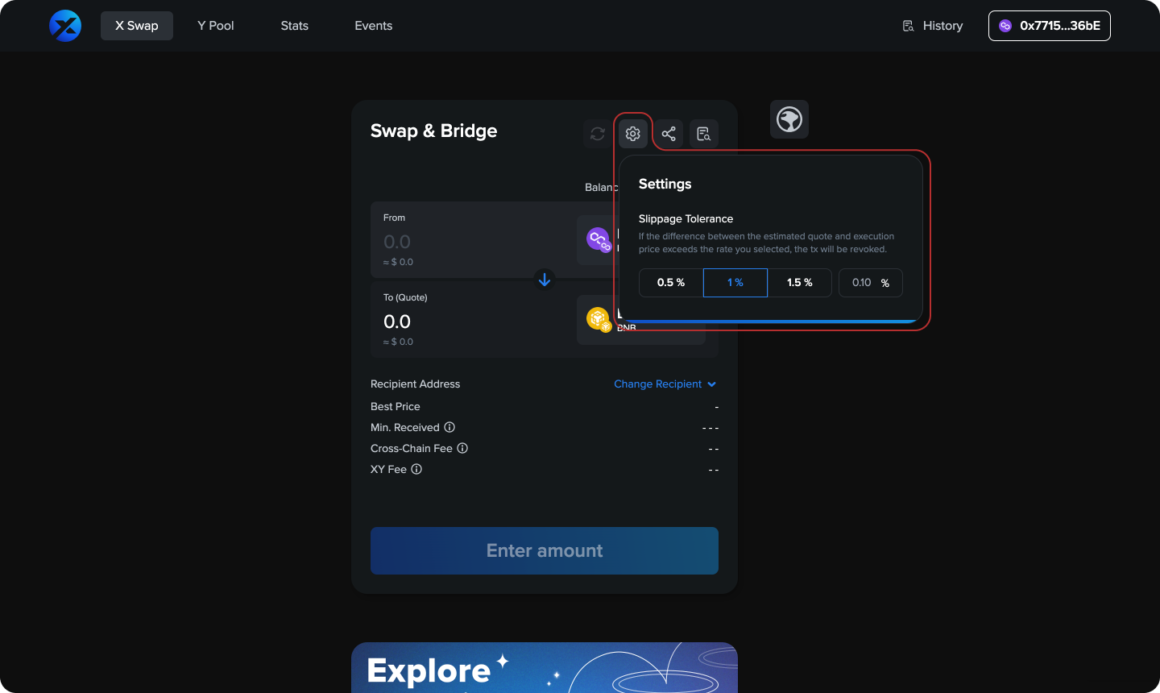The width and height of the screenshot is (1160, 693).
Task: Switch to the Y Pool tab
Action: [x=215, y=25]
